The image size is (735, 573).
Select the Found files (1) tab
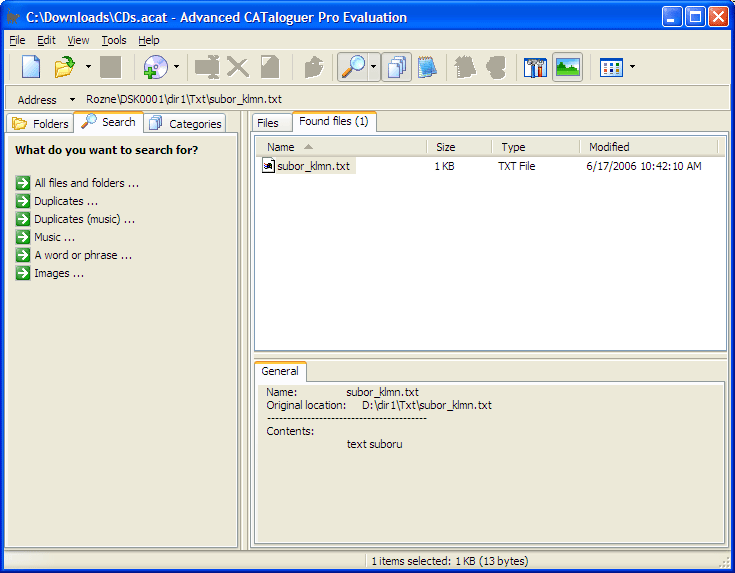[334, 121]
